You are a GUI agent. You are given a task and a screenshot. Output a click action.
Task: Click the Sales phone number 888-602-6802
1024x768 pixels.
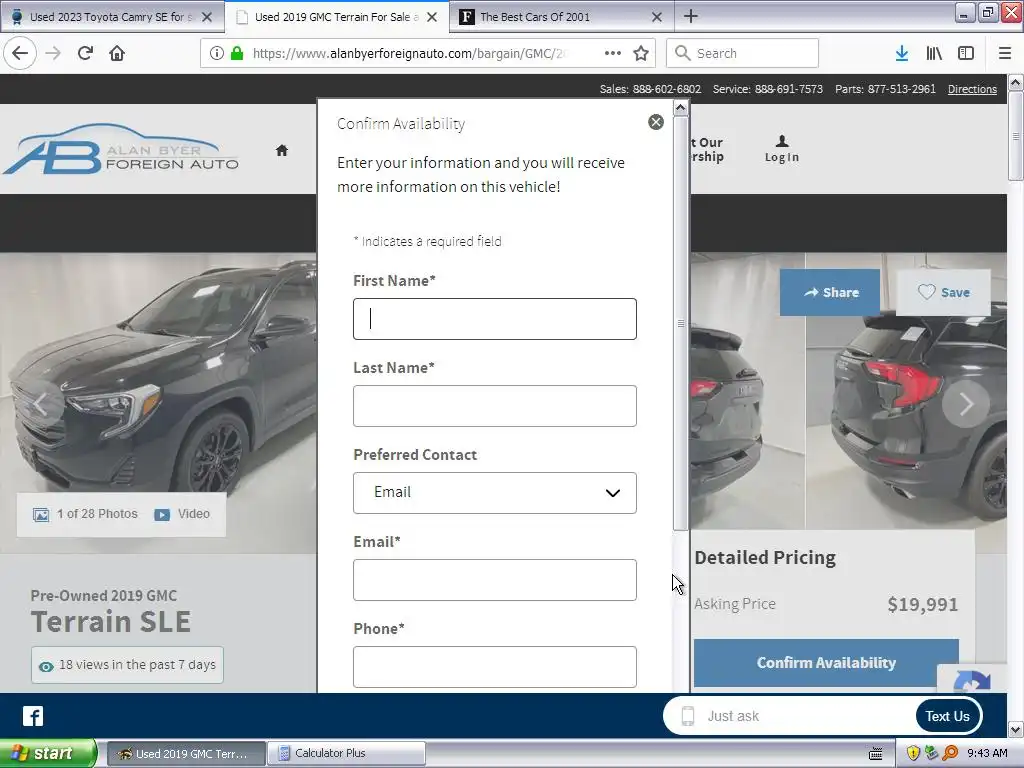[667, 89]
